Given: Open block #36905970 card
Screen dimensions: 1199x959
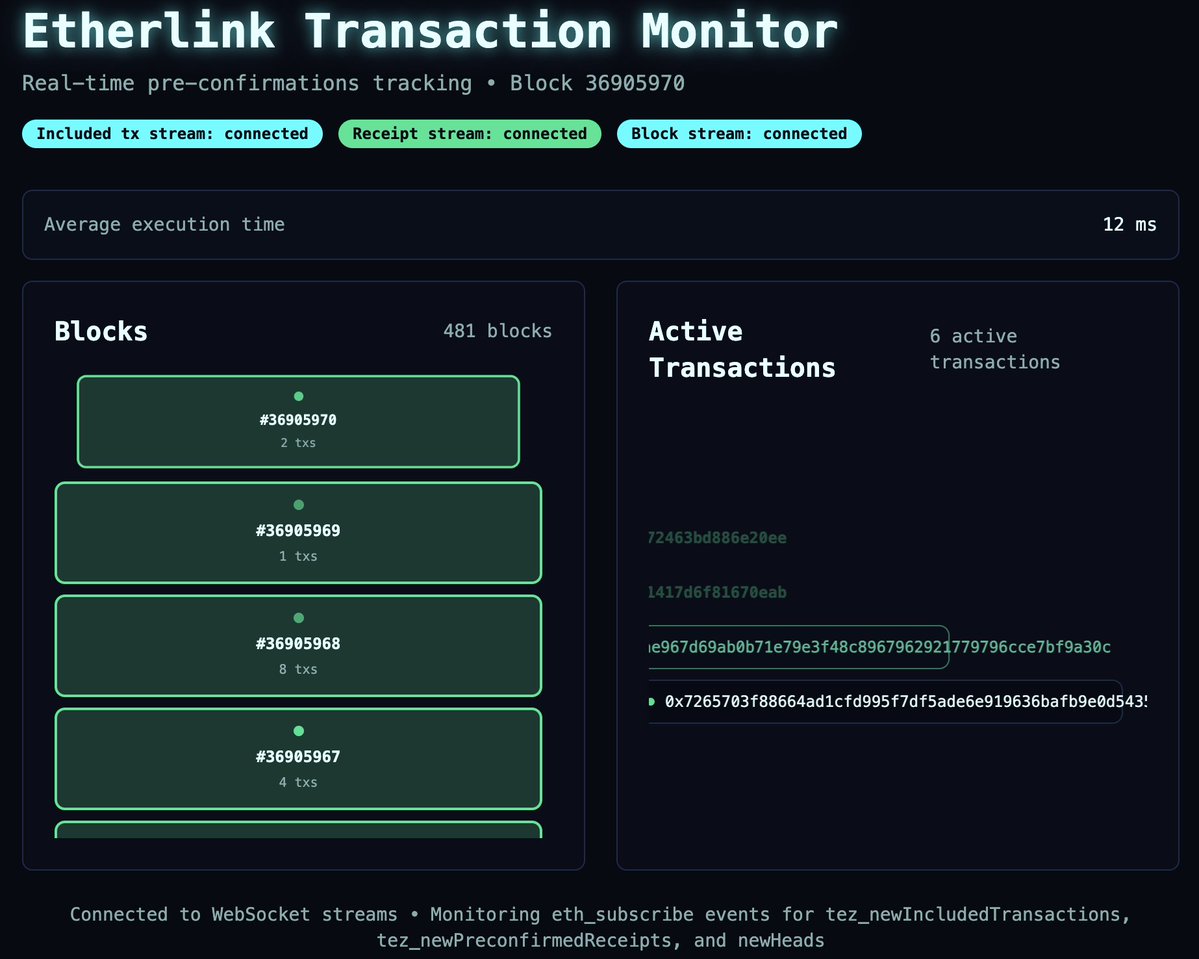Looking at the screenshot, I should 298,421.
